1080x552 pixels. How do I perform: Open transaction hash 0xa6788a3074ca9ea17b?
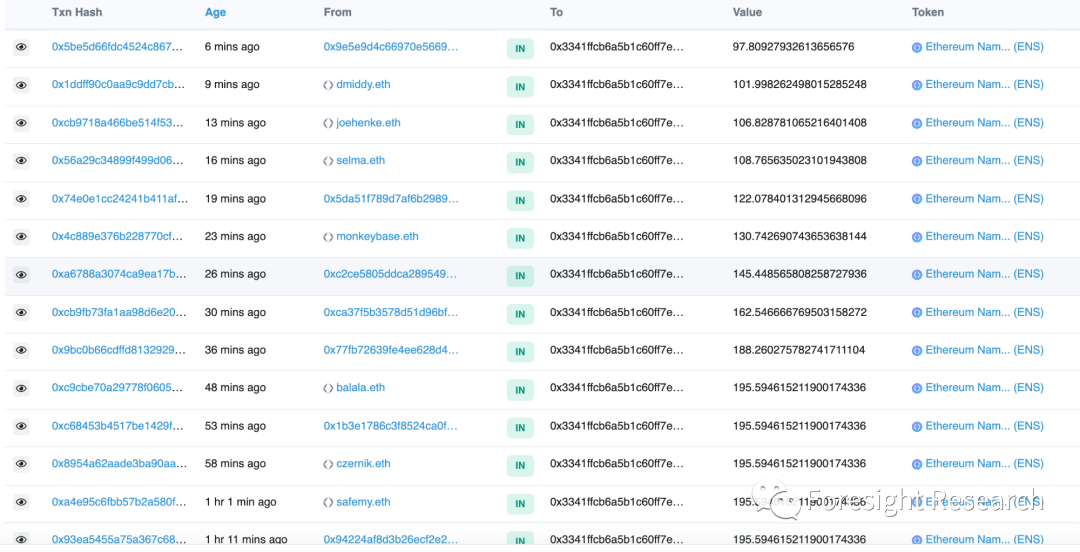(118, 274)
